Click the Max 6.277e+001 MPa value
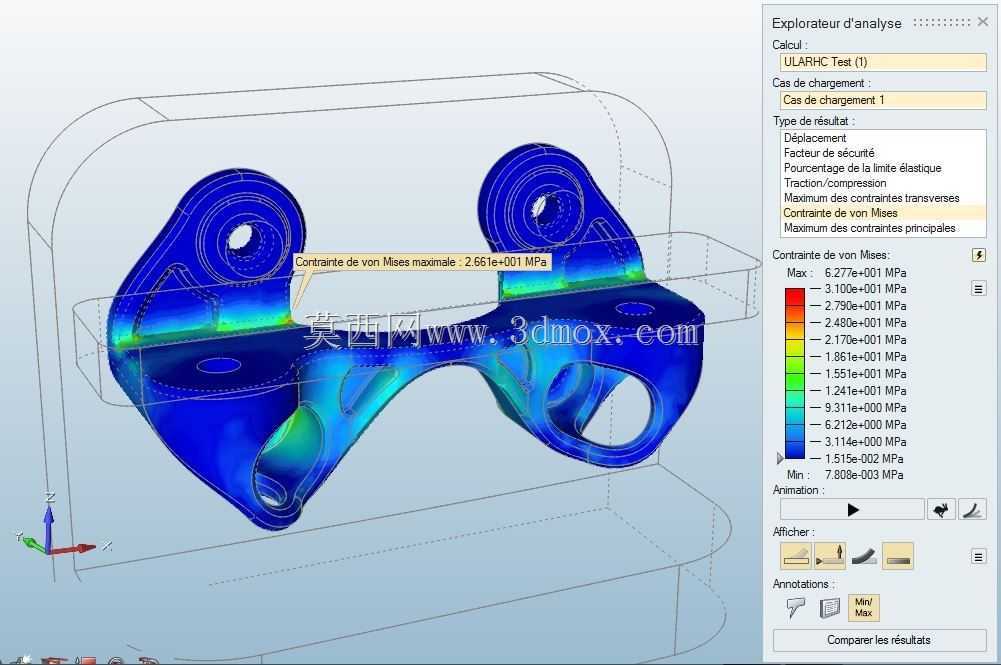 click(x=865, y=273)
